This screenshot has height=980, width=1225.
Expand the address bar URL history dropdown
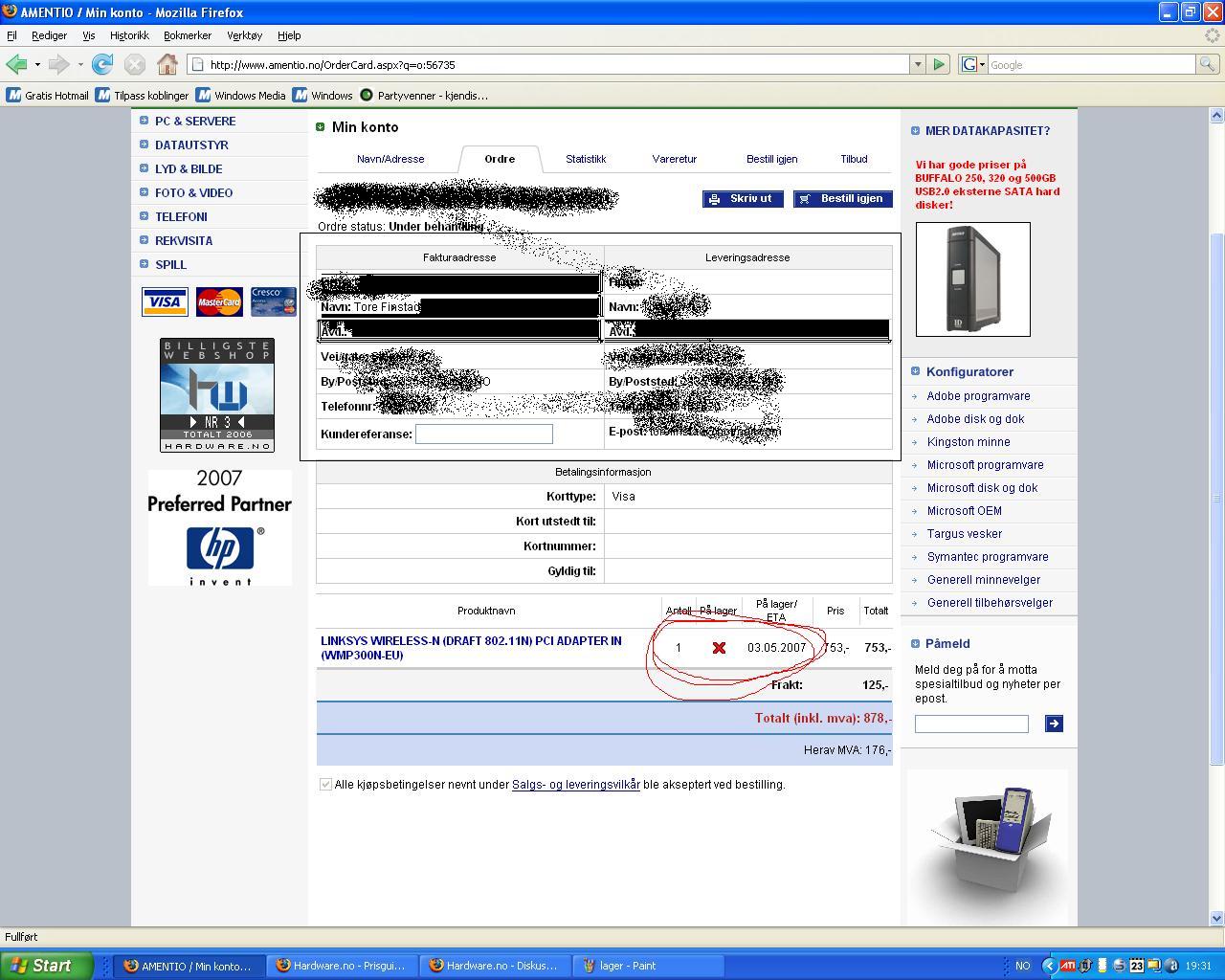(x=918, y=64)
